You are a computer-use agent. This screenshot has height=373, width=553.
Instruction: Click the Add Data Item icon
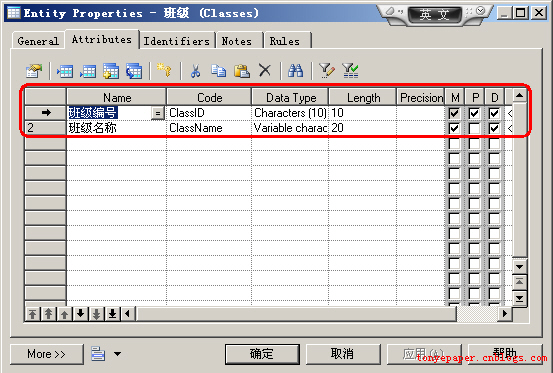tap(111, 71)
